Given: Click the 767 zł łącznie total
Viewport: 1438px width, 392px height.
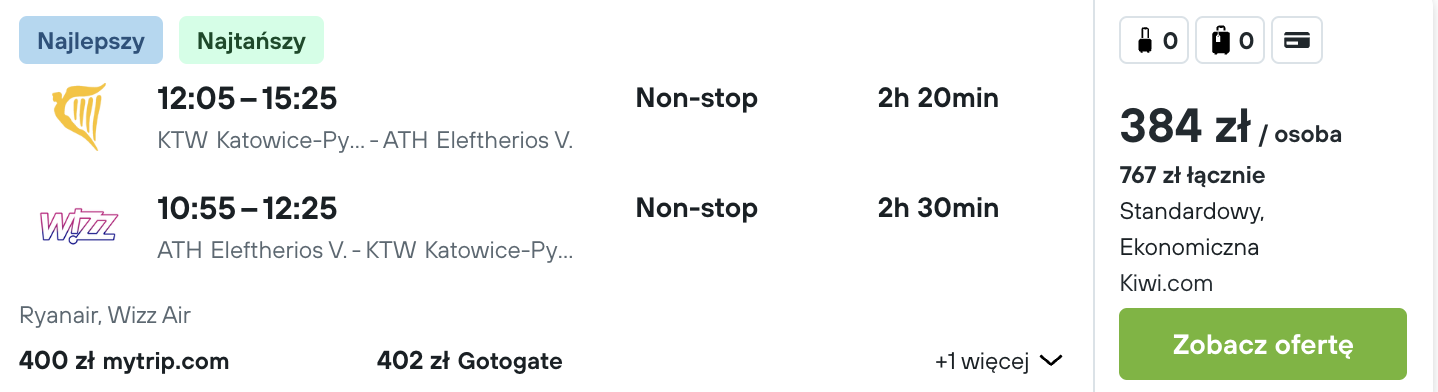Looking at the screenshot, I should [x=1192, y=176].
